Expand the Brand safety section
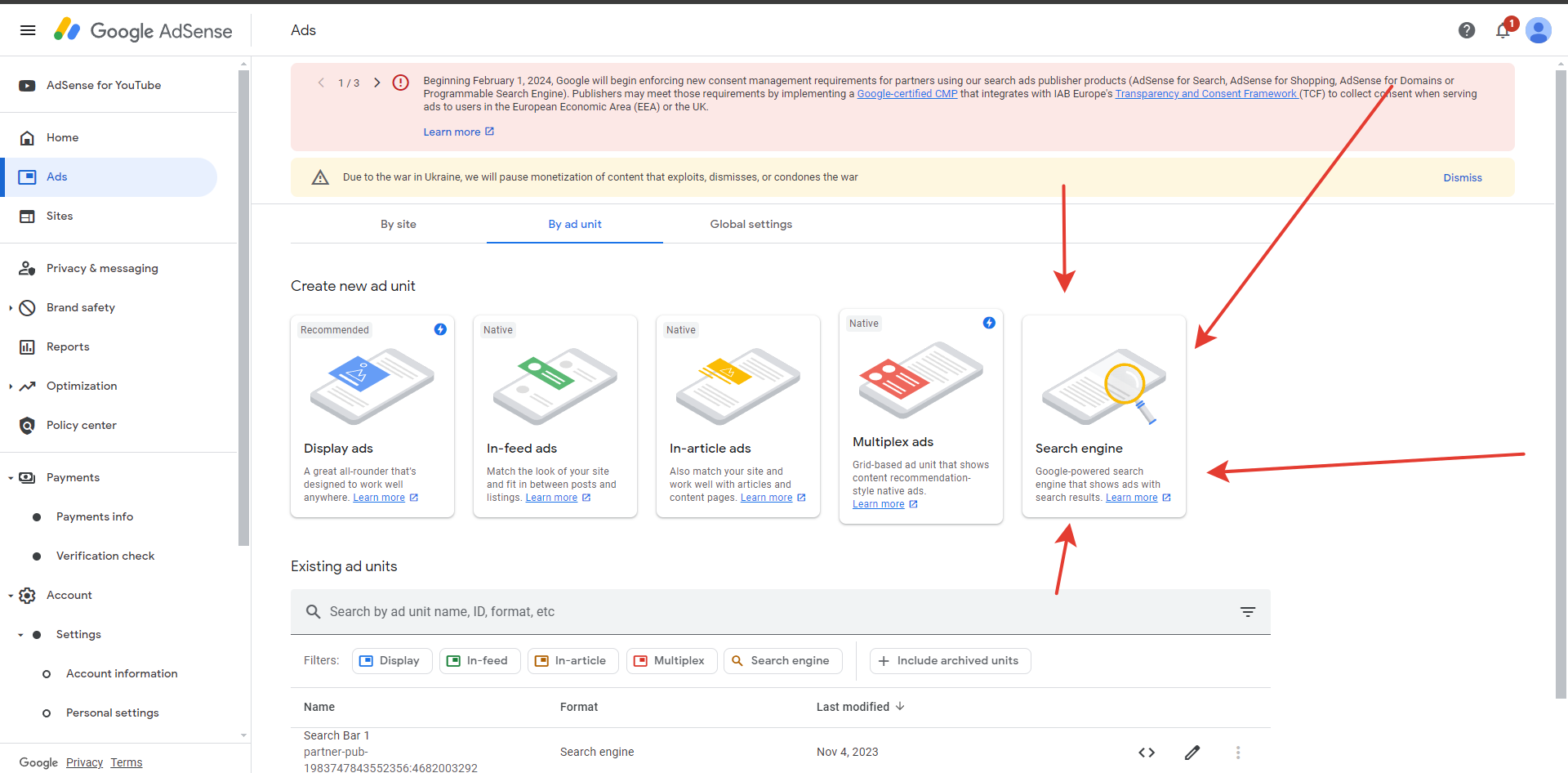1568x773 pixels. click(x=11, y=307)
